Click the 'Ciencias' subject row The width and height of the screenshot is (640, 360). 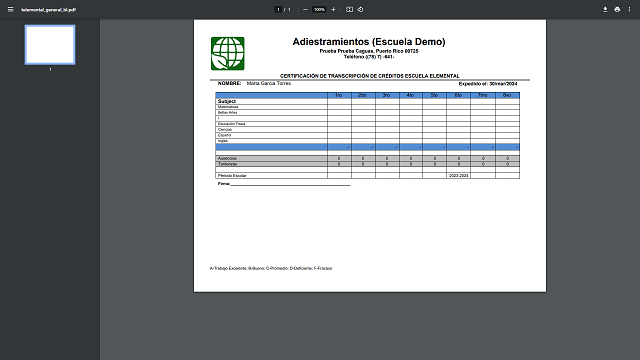click(367, 129)
